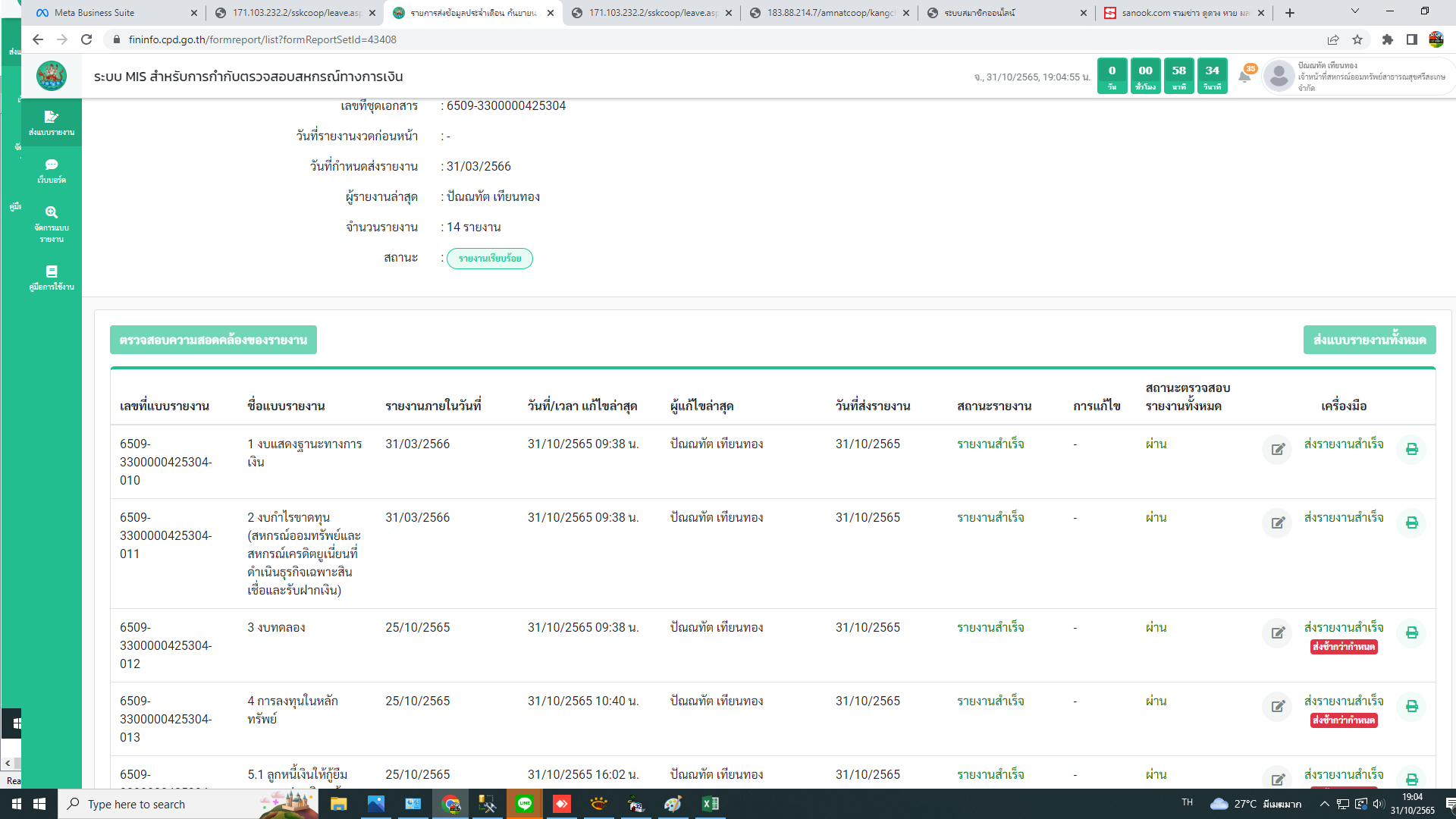Print the การลงทุนในหลักทรัพย์ report row
Image resolution: width=1456 pixels, height=819 pixels.
(1411, 707)
